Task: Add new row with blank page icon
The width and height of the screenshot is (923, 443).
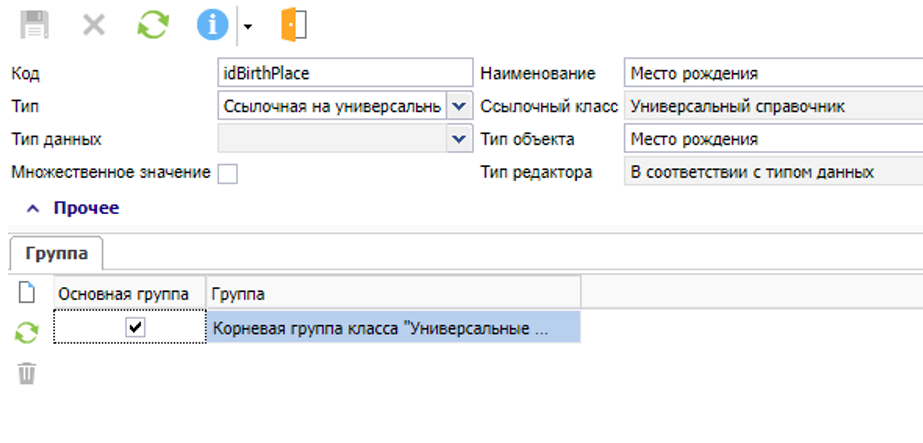Action: click(x=27, y=293)
